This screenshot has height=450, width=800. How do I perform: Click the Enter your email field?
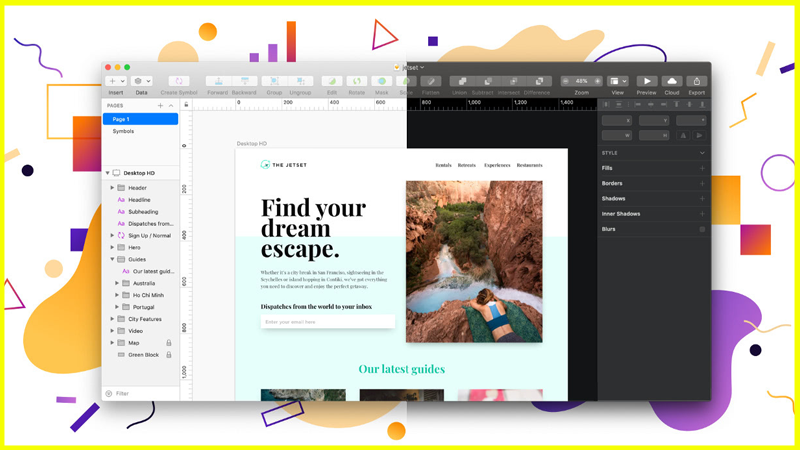328,322
